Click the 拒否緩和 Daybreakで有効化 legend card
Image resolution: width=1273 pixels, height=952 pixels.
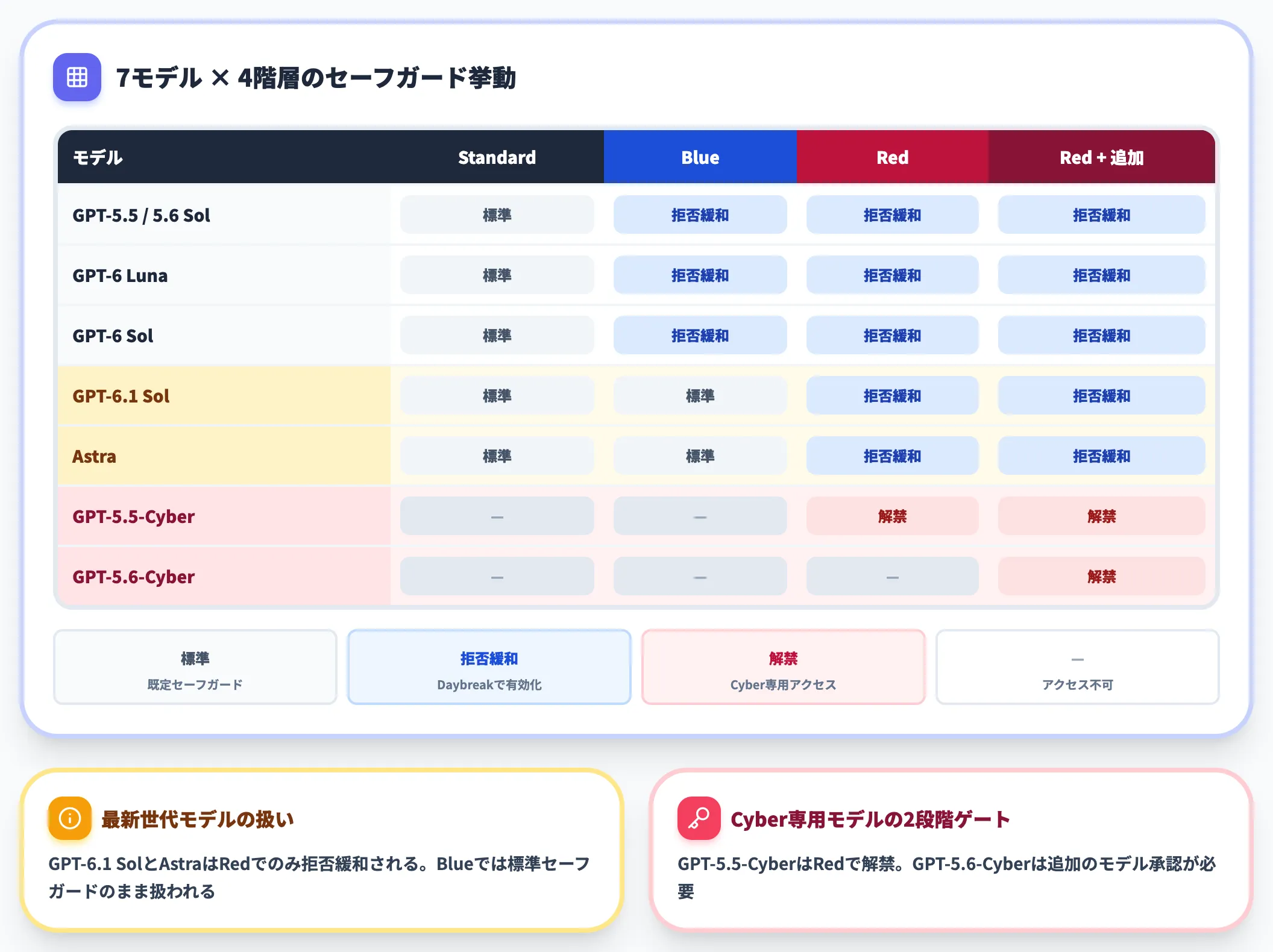click(489, 667)
